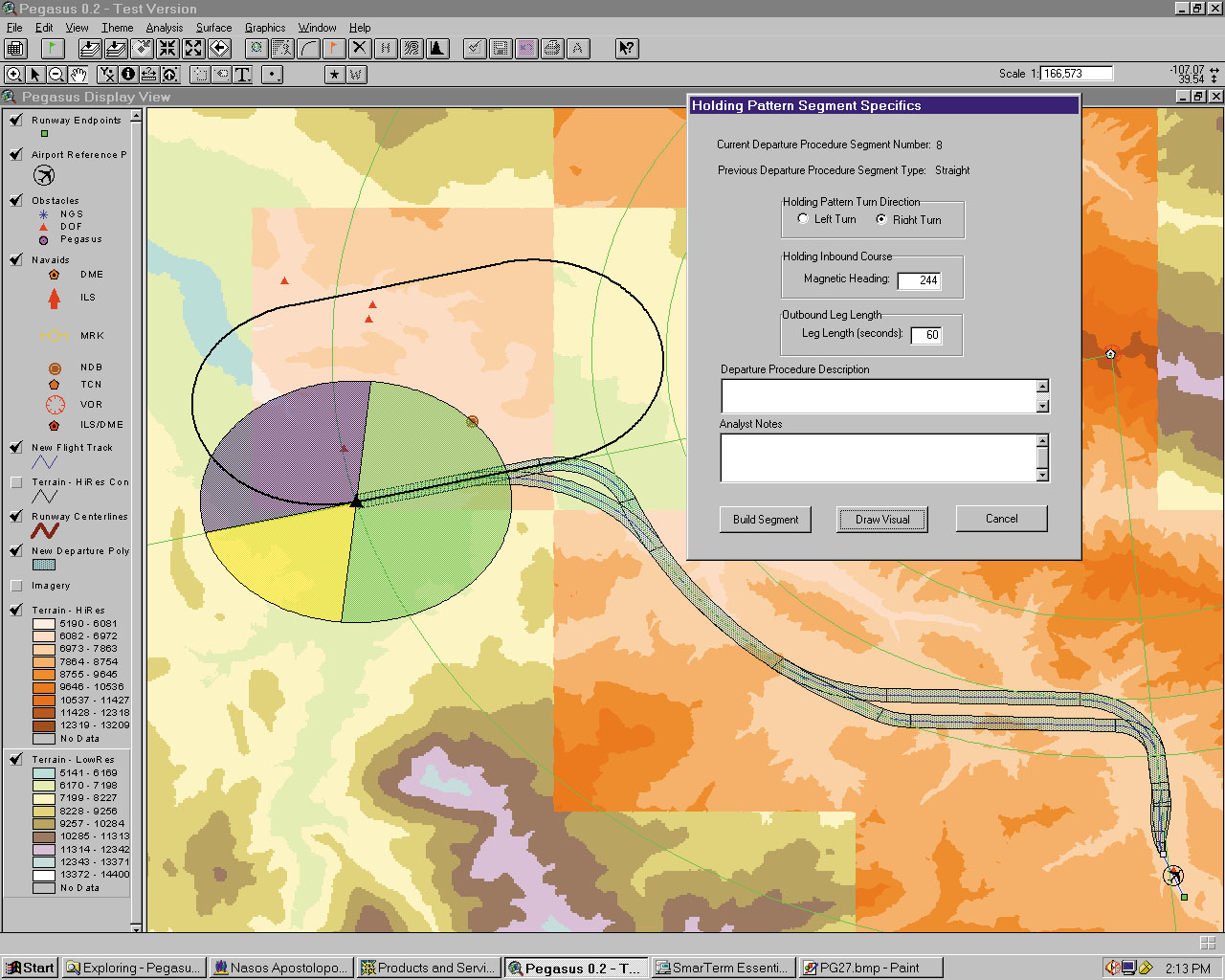The image size is (1225, 980).
Task: Enable the Terrain - HiRes Con checkbox
Action: pos(16,482)
